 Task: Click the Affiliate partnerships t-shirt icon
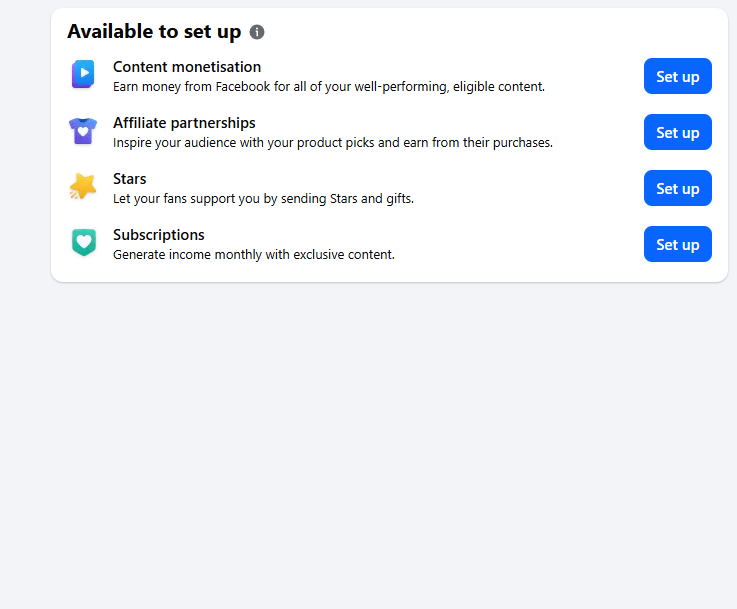[83, 131]
